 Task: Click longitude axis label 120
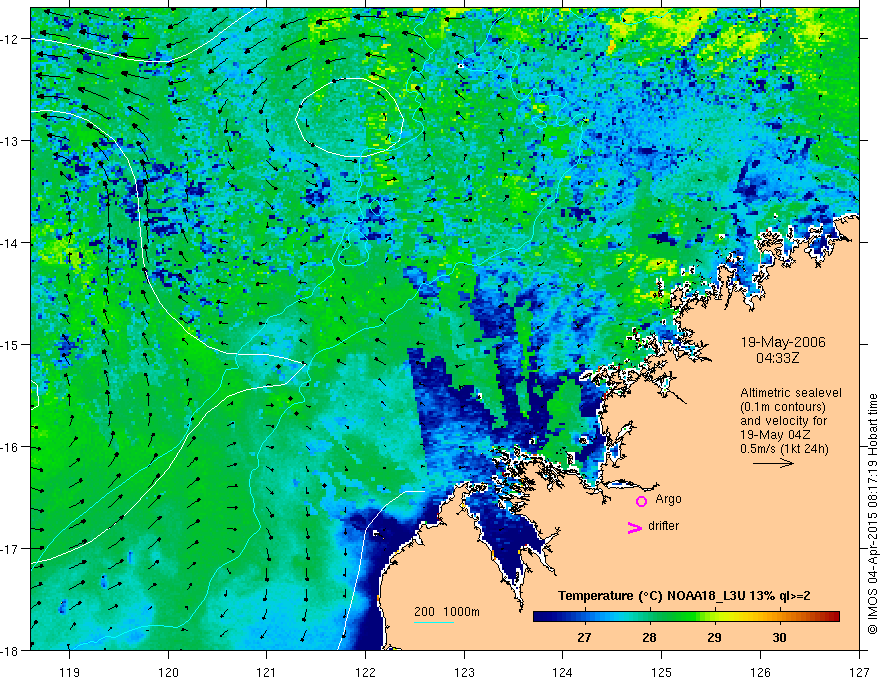click(168, 672)
